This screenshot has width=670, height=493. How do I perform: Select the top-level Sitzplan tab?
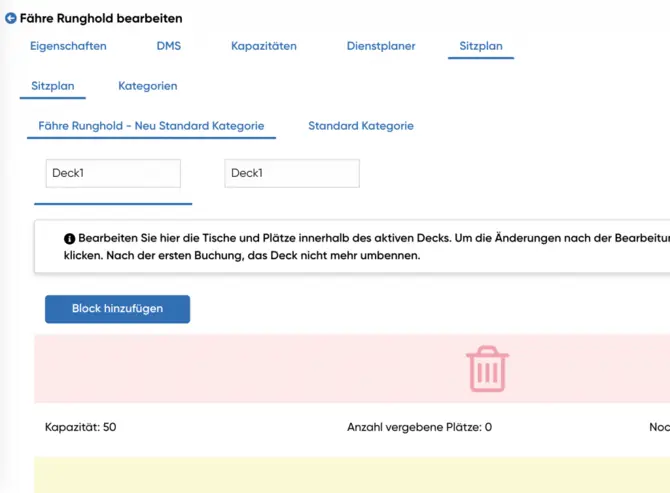click(x=480, y=46)
